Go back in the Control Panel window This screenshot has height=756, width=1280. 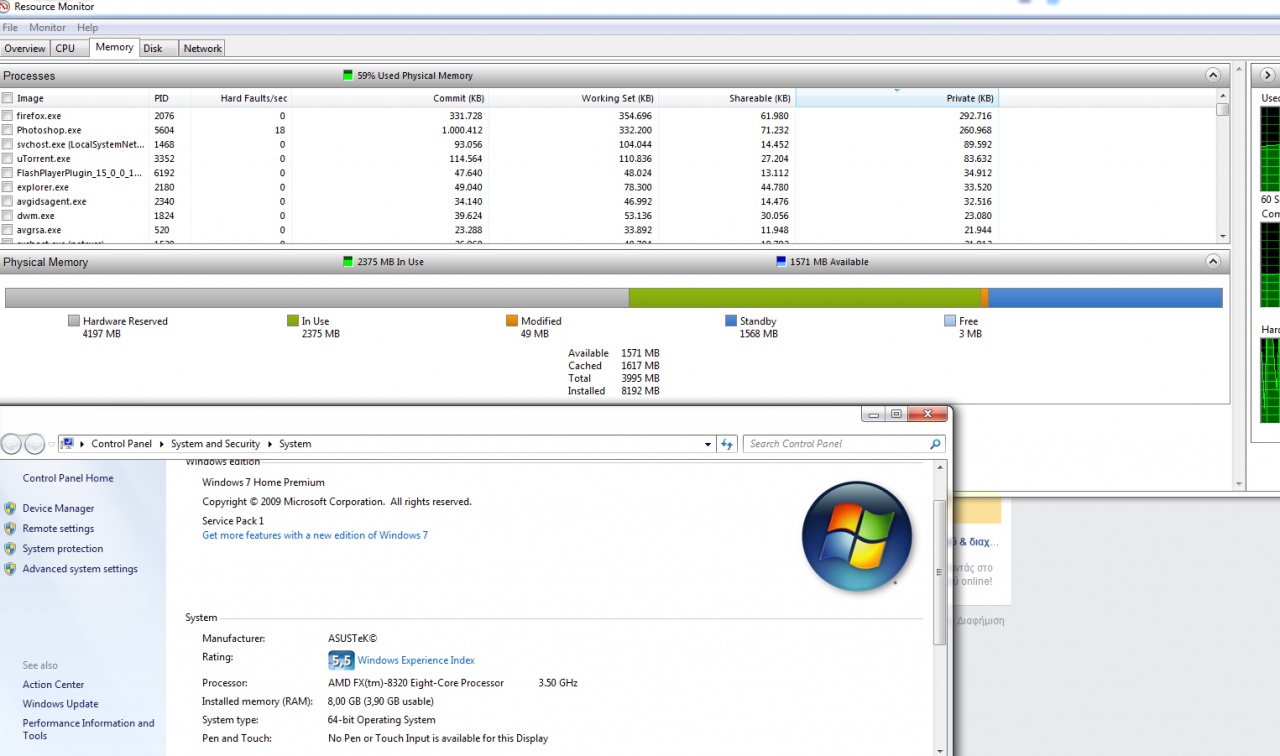click(11, 444)
